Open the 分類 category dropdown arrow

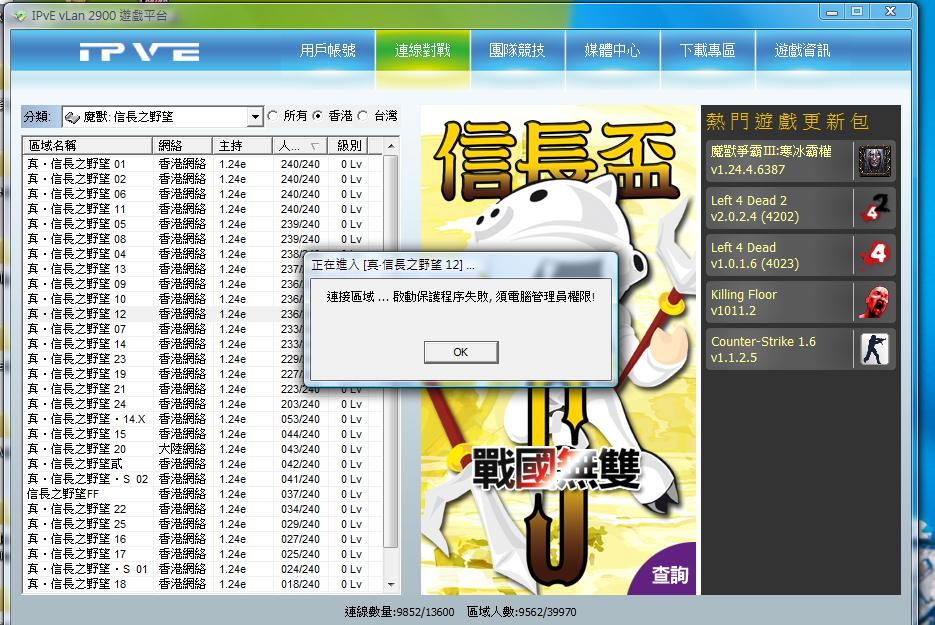[255, 117]
